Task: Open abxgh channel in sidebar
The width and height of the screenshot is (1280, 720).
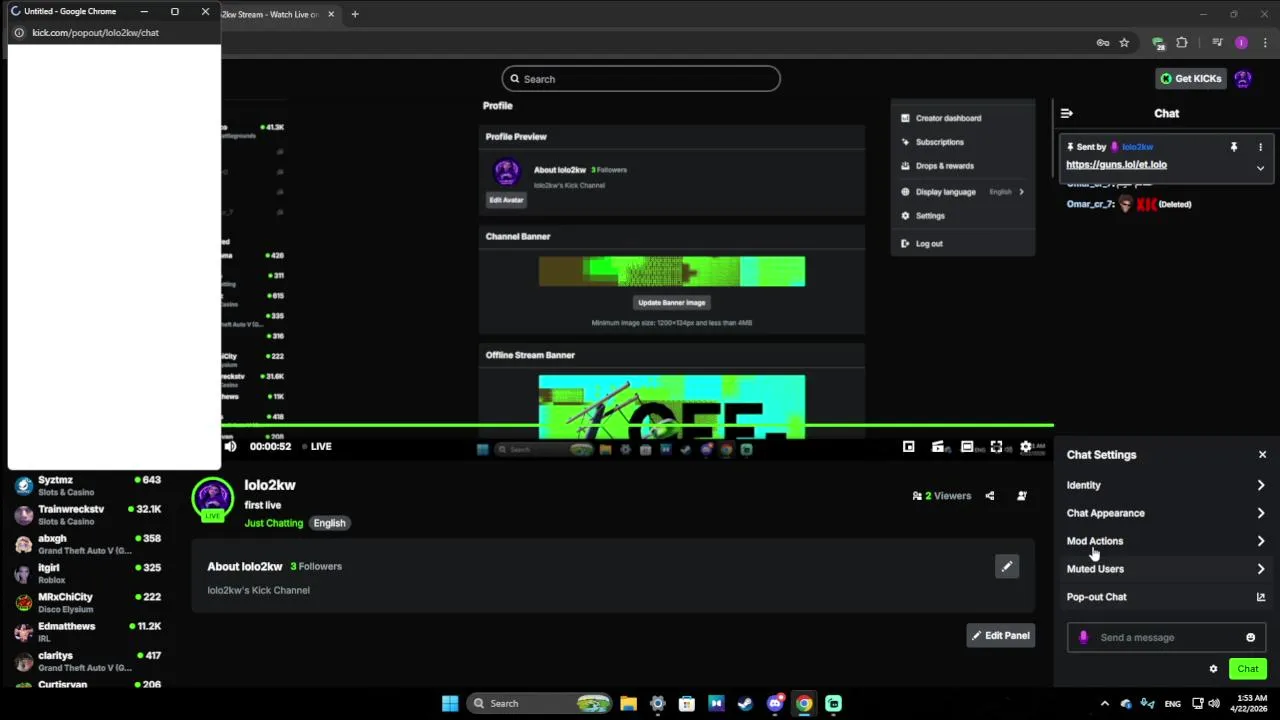Action: [88, 544]
